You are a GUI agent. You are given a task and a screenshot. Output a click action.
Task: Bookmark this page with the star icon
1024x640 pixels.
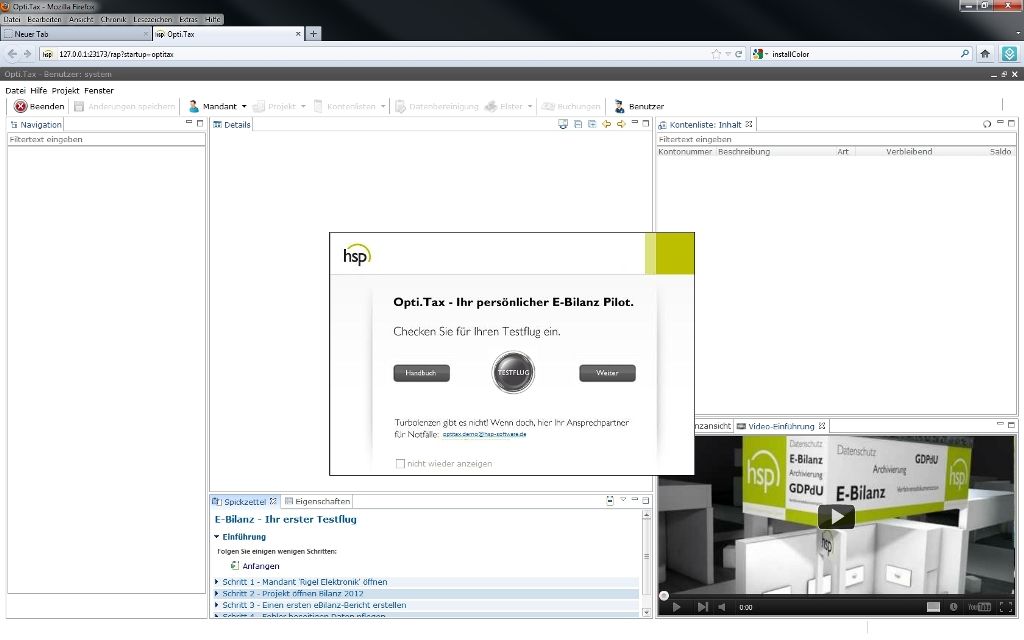(x=716, y=54)
